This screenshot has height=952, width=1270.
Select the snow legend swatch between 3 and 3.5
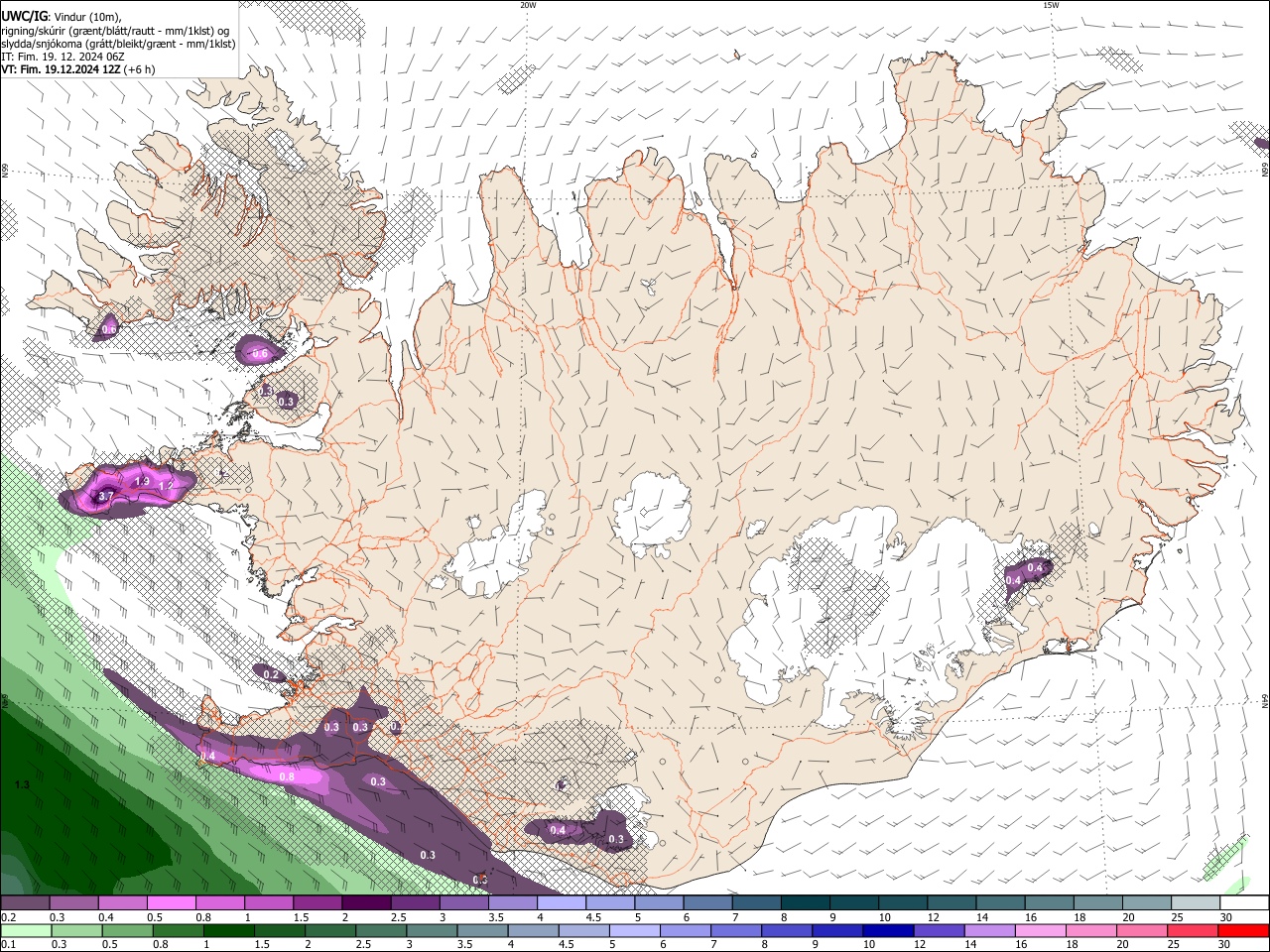(463, 903)
